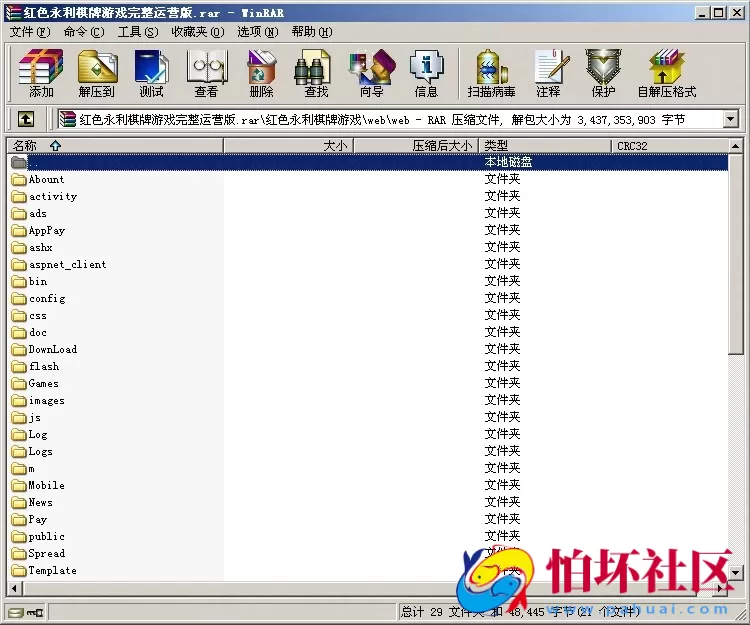Show archive Info (信息) icon
750x625 pixels.
426,73
